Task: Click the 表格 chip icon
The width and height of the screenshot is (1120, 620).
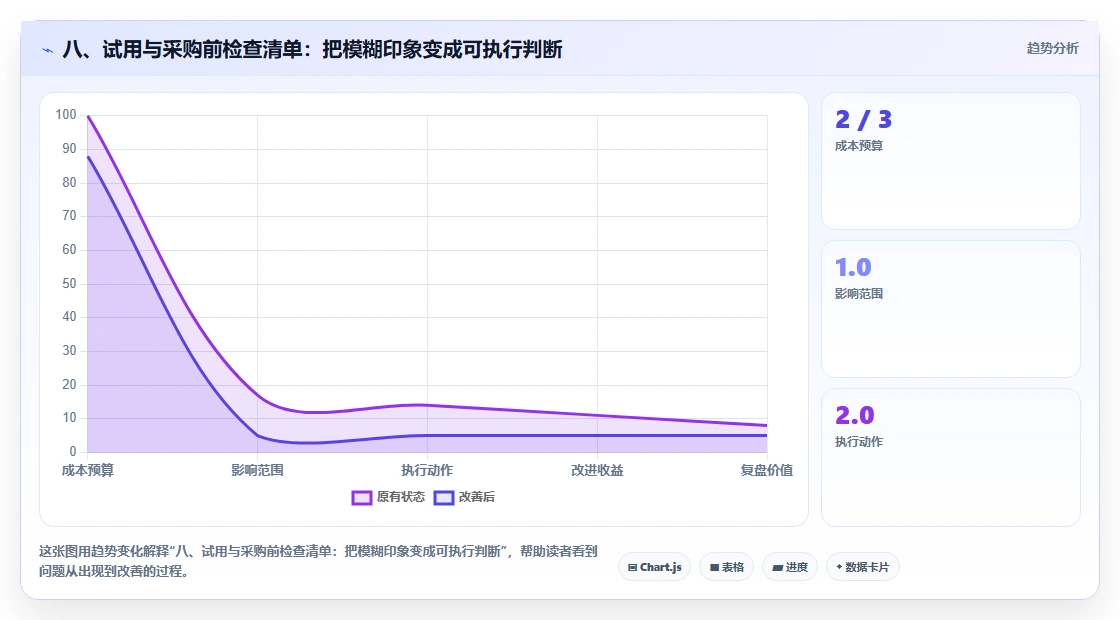Action: click(714, 568)
